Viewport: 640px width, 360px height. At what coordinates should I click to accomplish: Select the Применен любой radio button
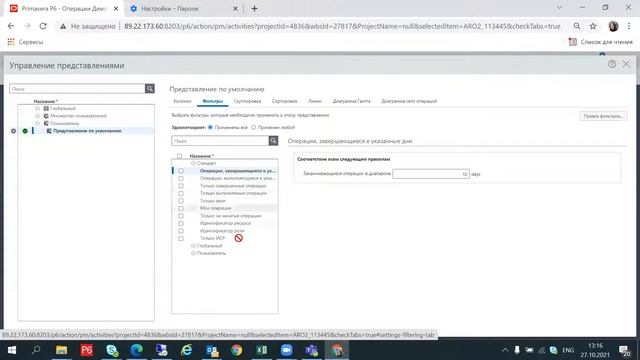tap(253, 127)
